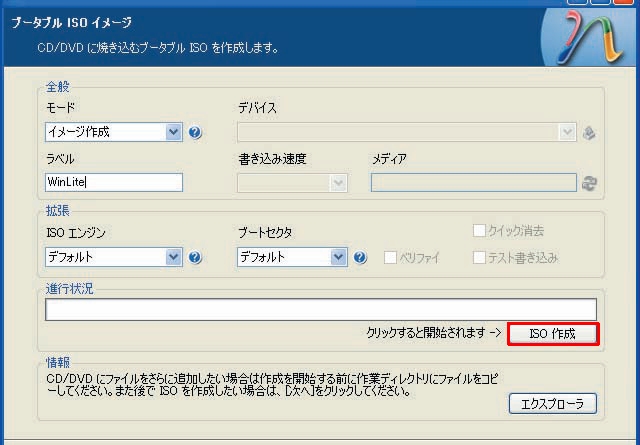Click the メディア text field
The image size is (640, 445).
point(473,182)
